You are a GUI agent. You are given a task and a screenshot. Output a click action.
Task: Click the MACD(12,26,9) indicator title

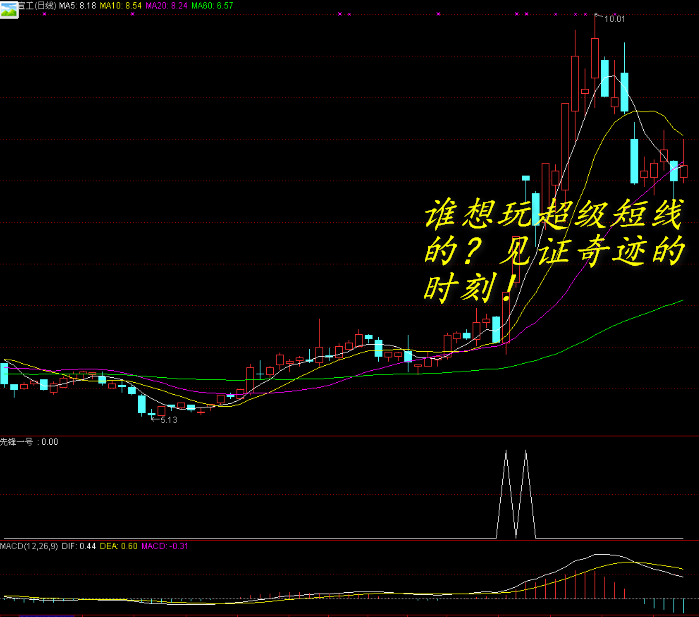click(29, 546)
